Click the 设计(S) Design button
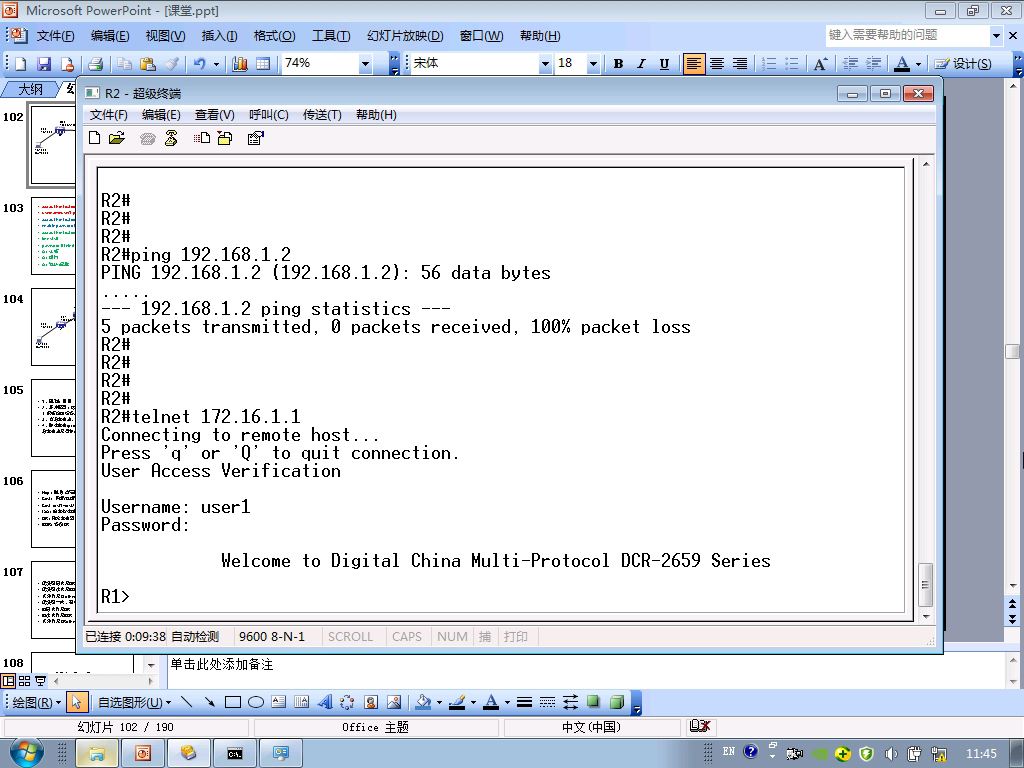This screenshot has height=768, width=1024. tap(964, 63)
